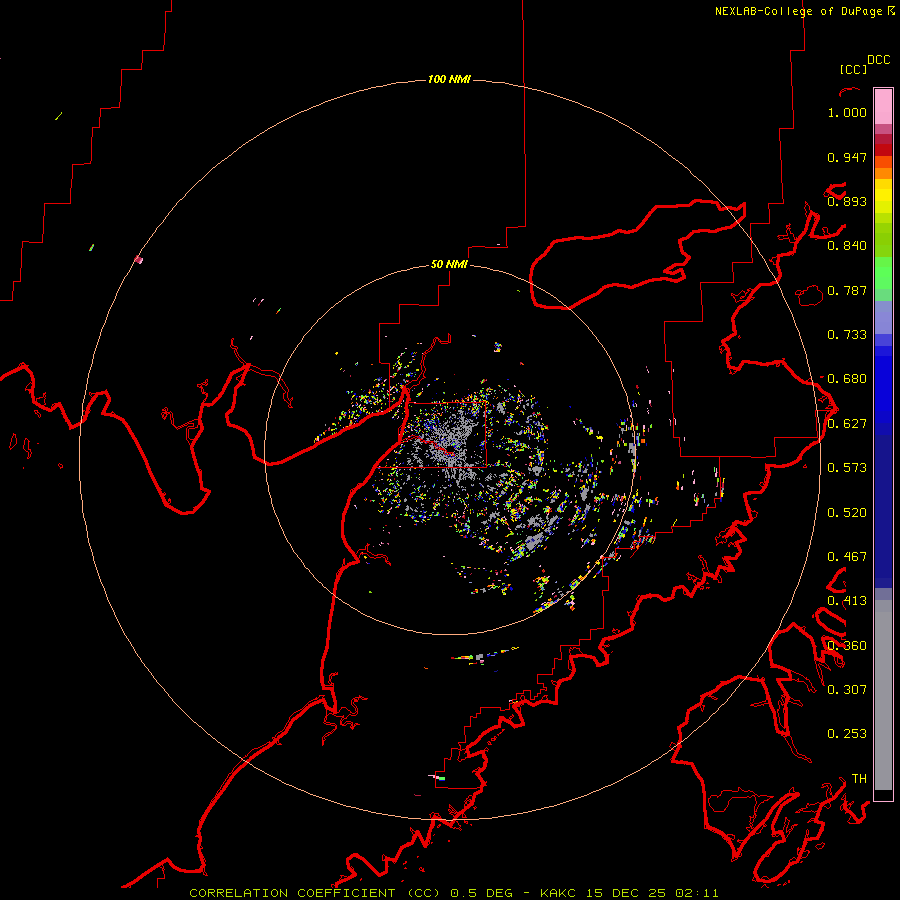Viewport: 900px width, 900px height.
Task: Click the 0.627 scale value
Action: point(847,424)
